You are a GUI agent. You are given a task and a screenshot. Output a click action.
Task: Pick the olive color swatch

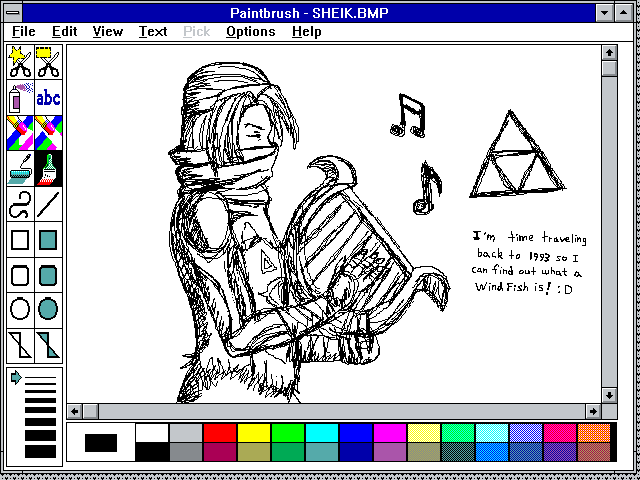[x=254, y=452]
